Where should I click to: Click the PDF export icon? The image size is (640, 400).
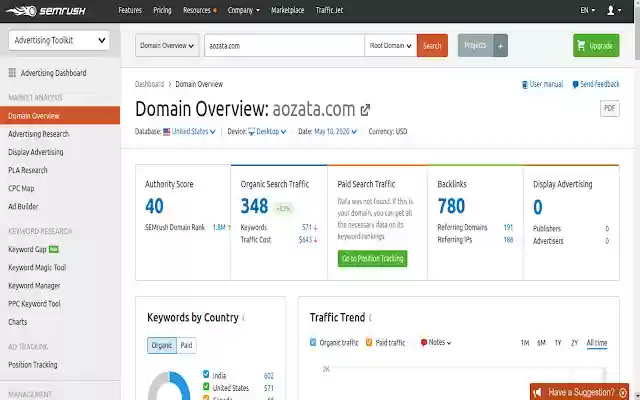coord(609,108)
